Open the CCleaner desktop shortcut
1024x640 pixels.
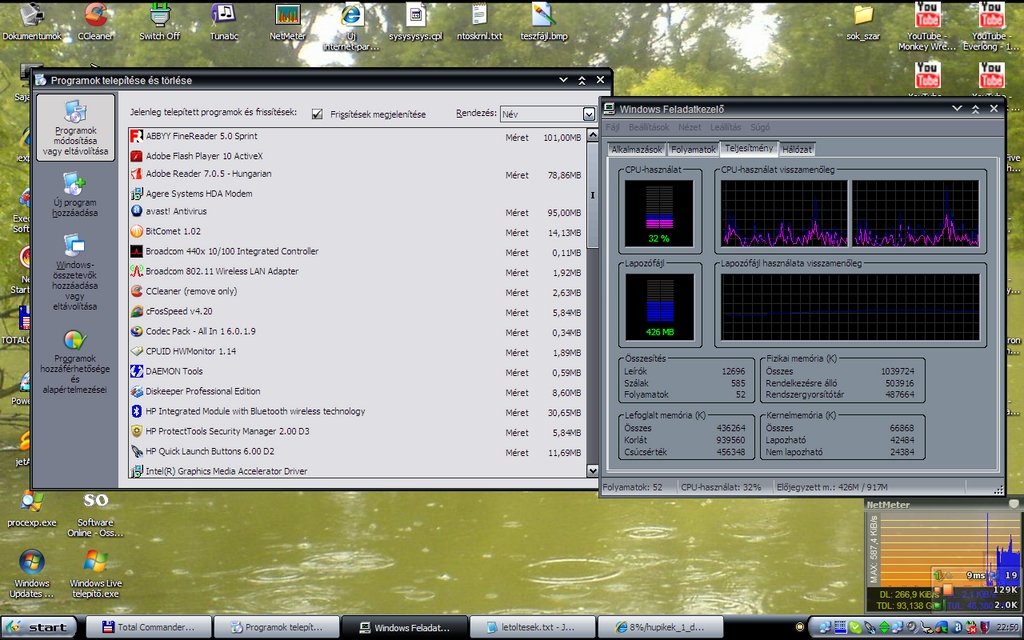click(x=96, y=16)
